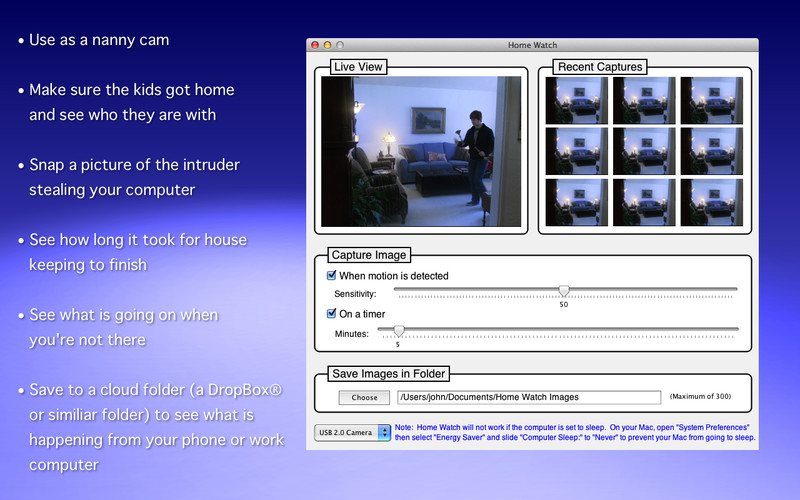800x500 pixels.
Task: Select the top-right recent capture thumbnail
Action: coord(711,100)
